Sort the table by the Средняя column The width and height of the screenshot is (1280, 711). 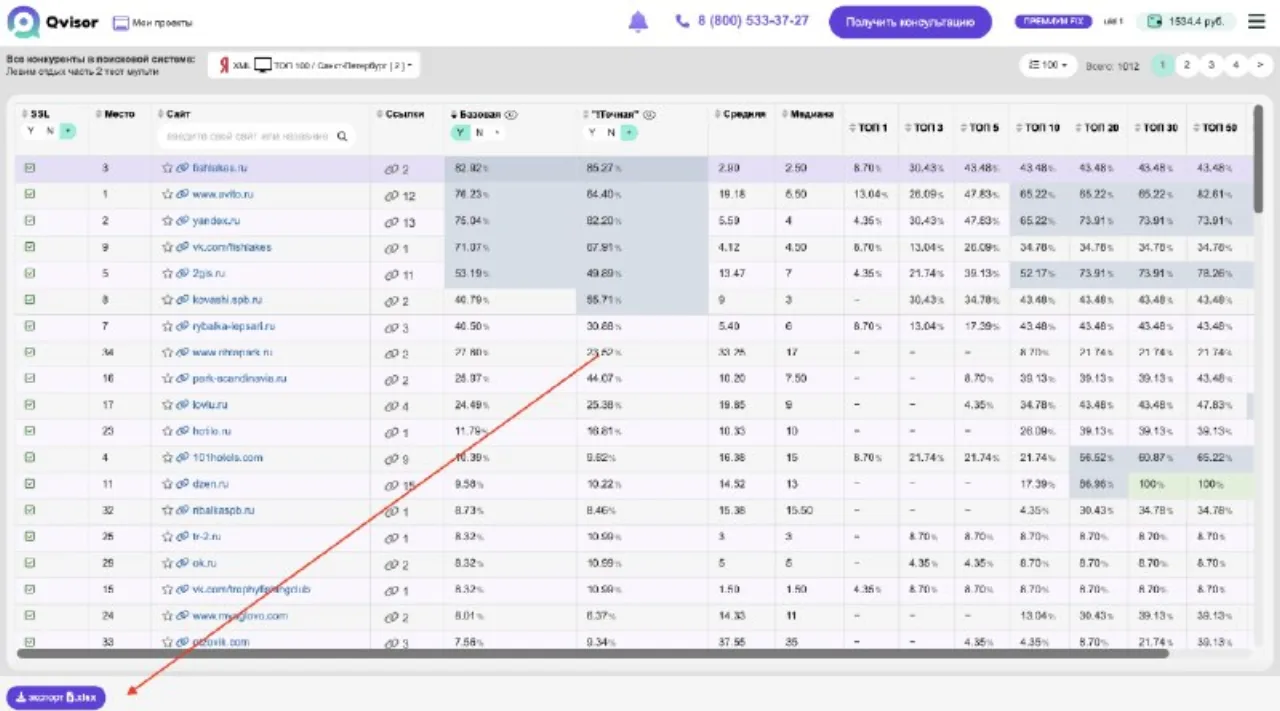[x=741, y=114]
